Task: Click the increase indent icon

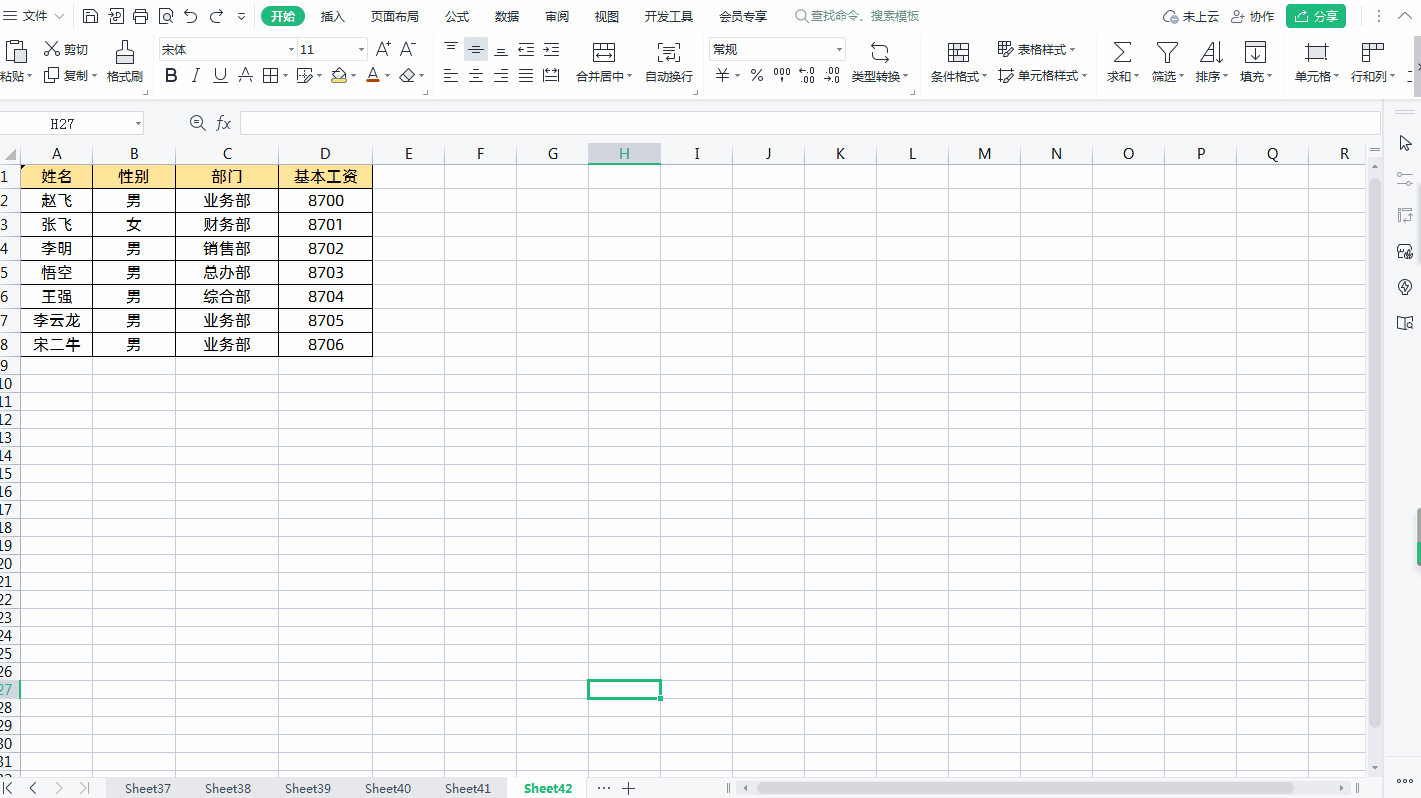Action: point(551,49)
